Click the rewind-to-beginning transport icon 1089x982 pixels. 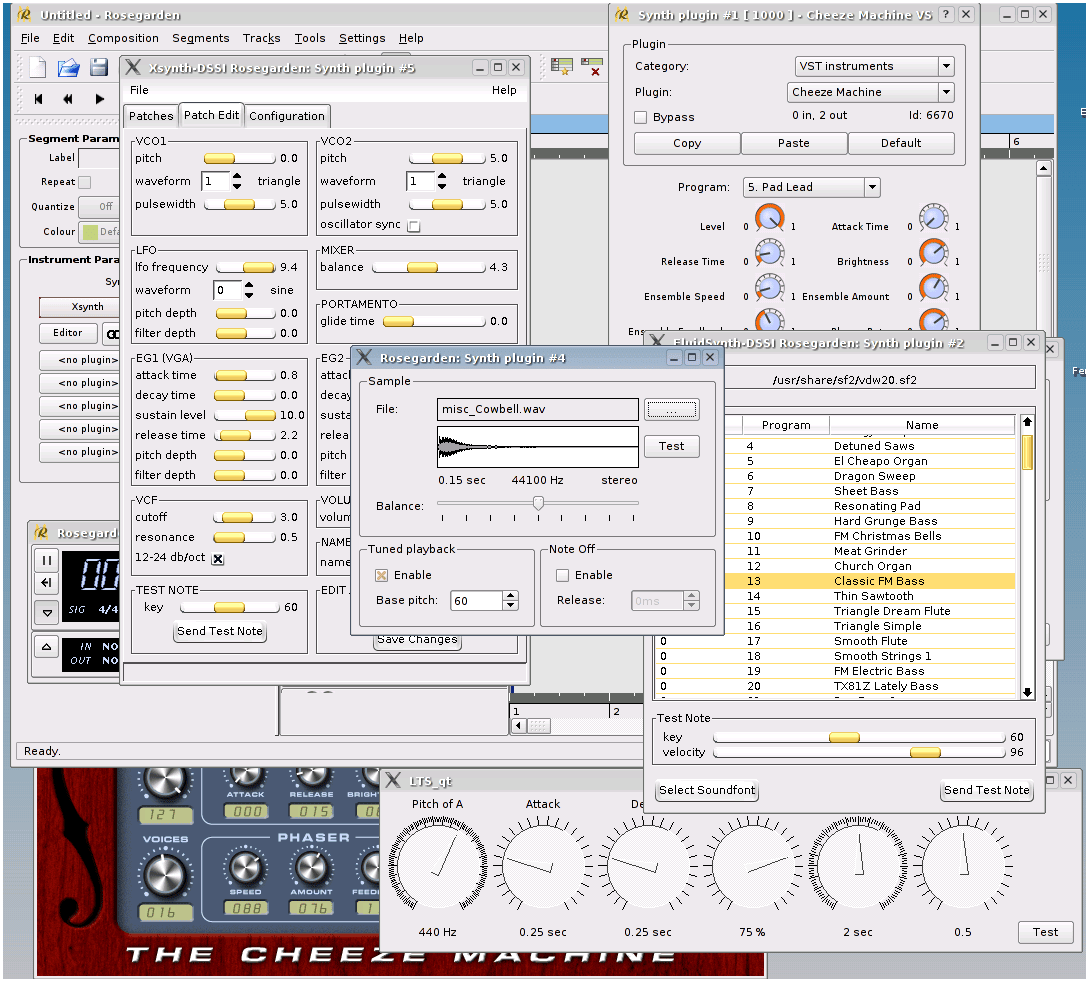(x=38, y=99)
